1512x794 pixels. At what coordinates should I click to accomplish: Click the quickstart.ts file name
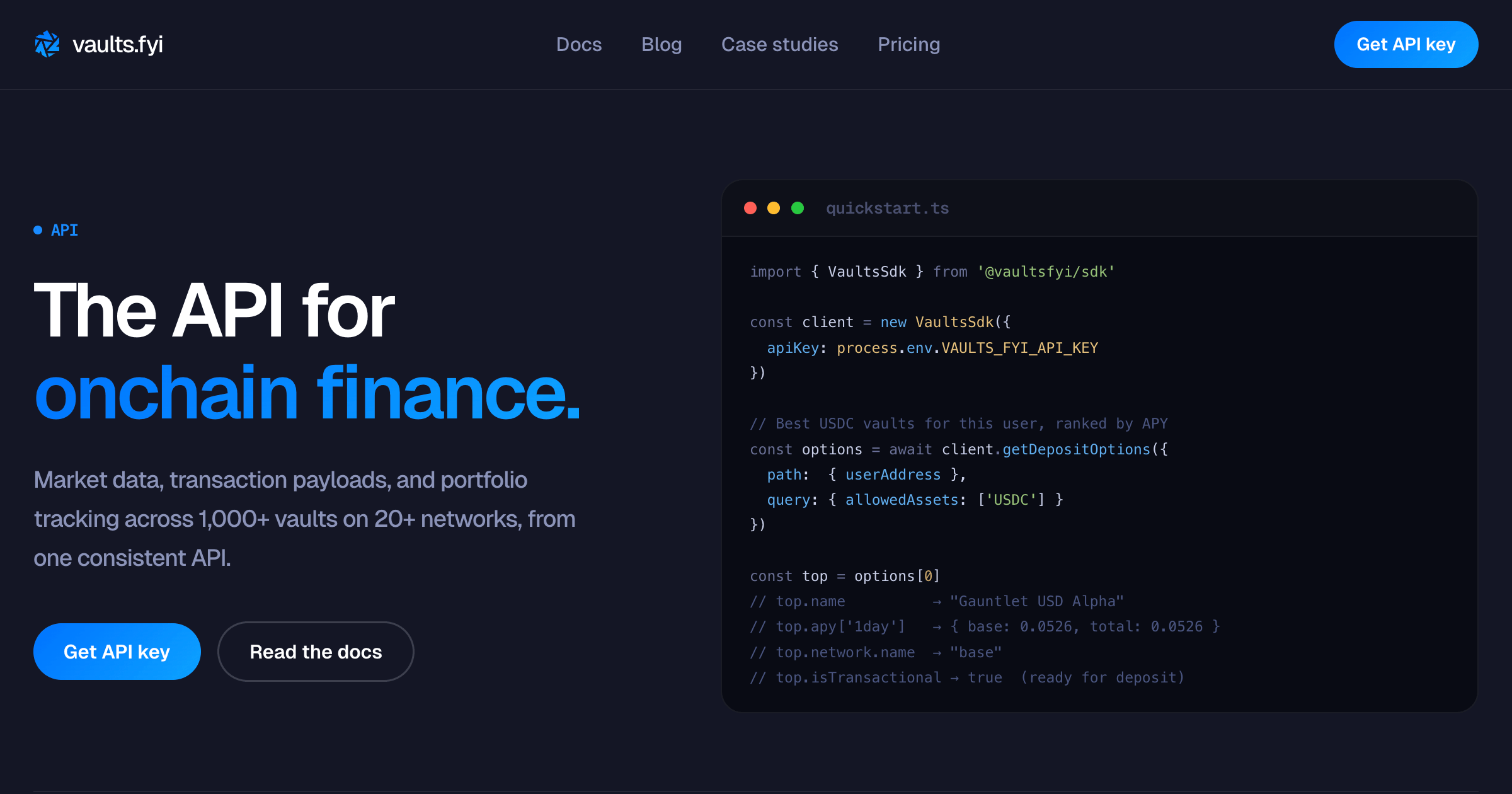pyautogui.click(x=887, y=209)
